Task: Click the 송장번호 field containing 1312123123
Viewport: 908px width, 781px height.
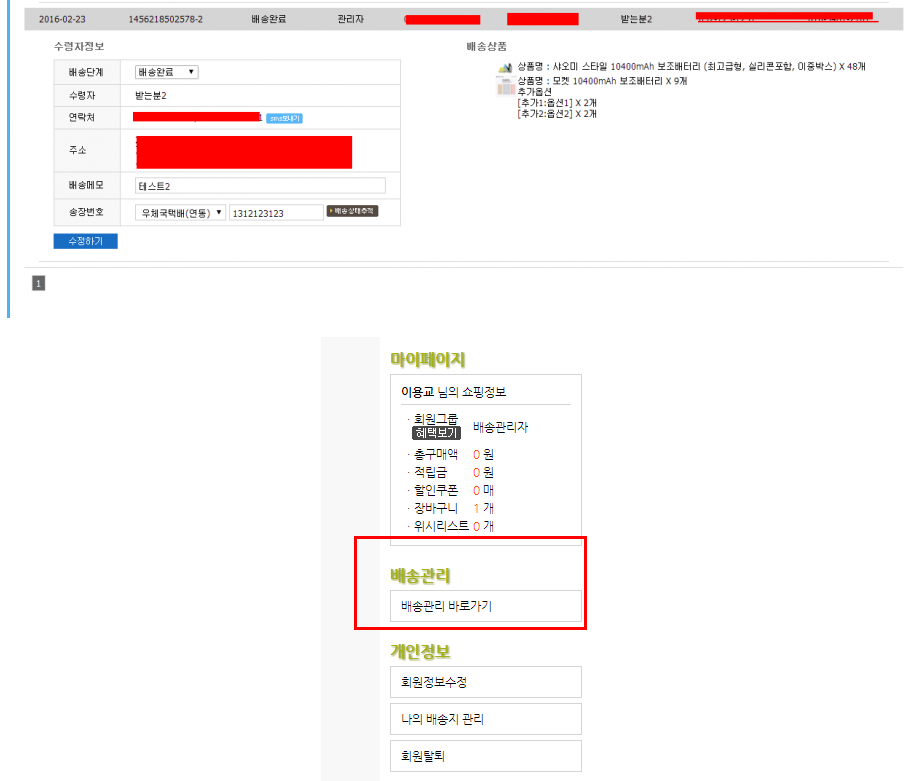Action: (x=275, y=213)
